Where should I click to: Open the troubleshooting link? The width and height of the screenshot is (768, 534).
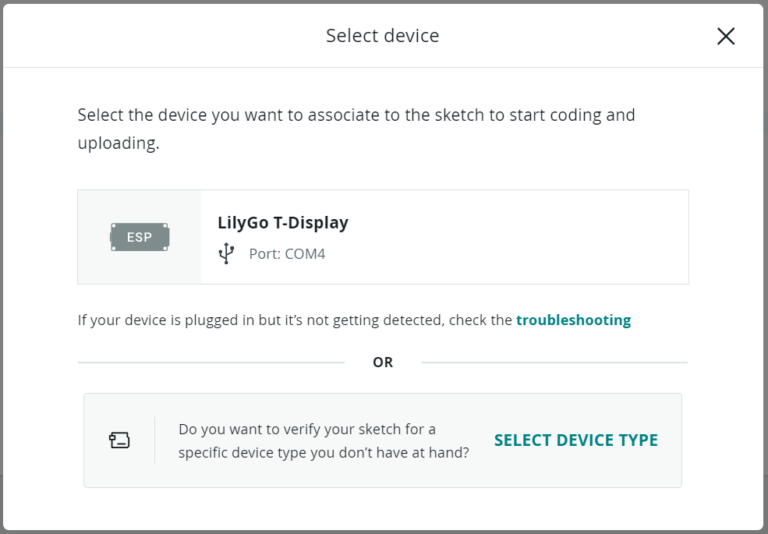coord(573,320)
